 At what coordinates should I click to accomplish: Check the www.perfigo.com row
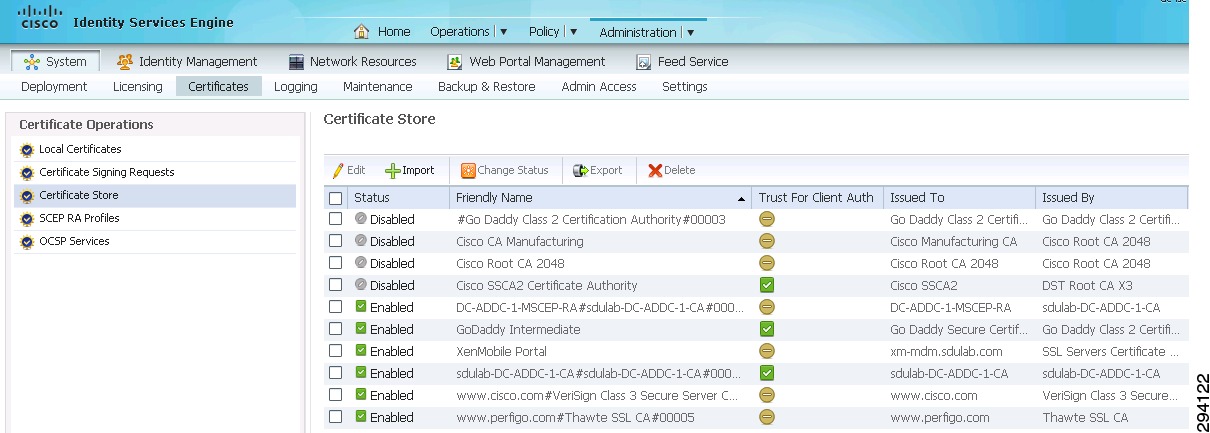336,417
